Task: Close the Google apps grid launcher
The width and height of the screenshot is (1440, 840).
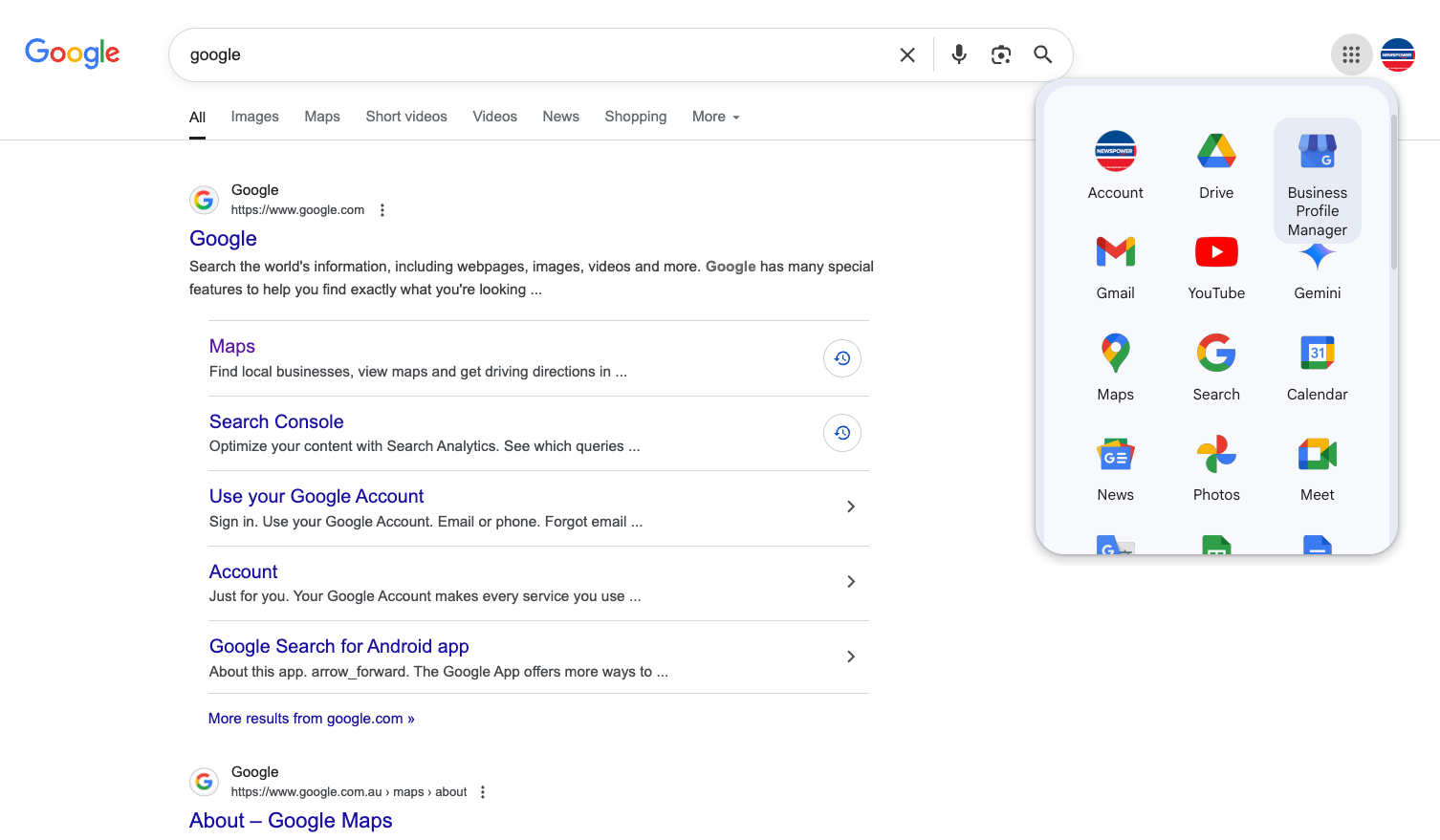Action: [1351, 54]
